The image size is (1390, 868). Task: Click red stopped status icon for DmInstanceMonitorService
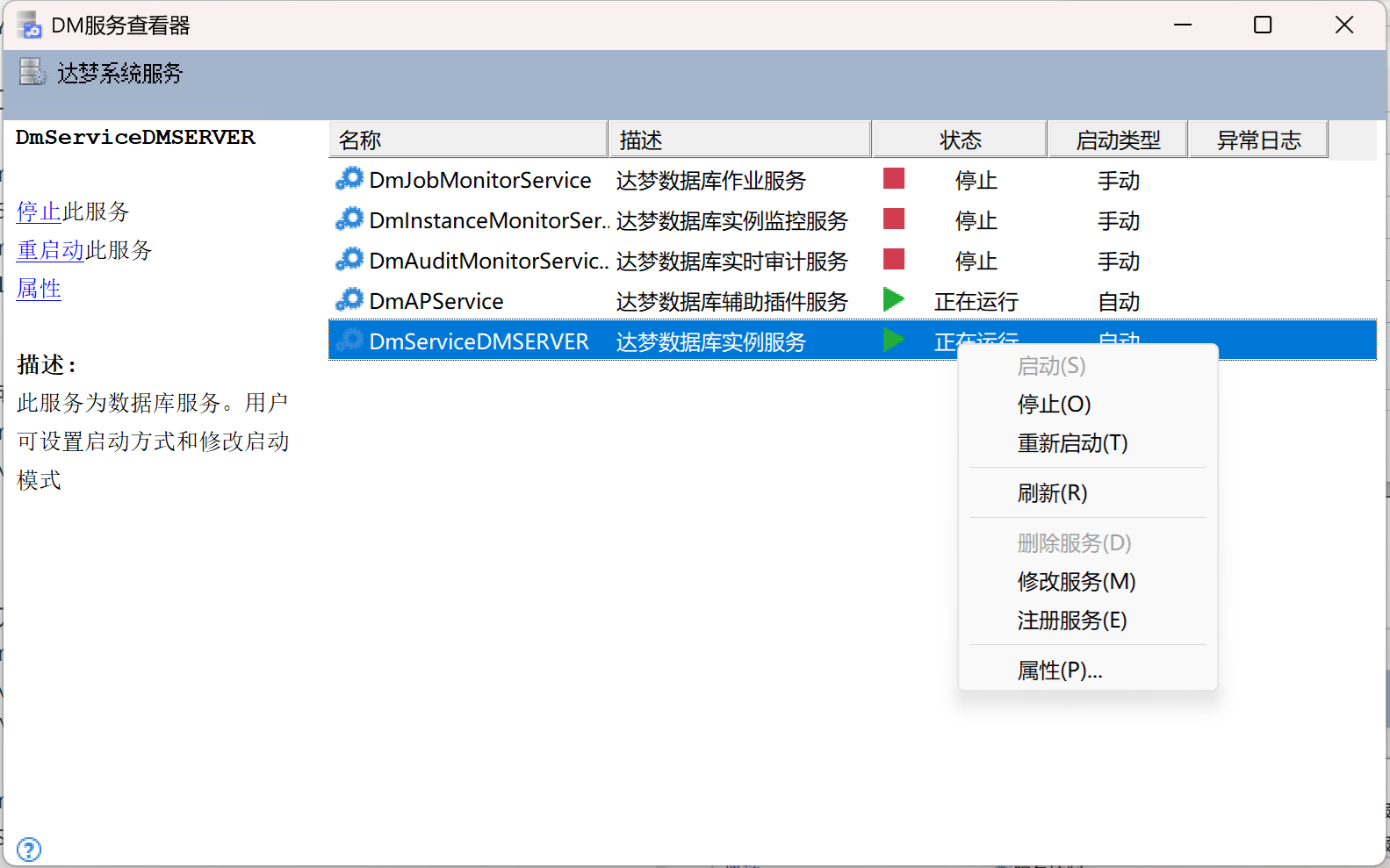(x=894, y=219)
